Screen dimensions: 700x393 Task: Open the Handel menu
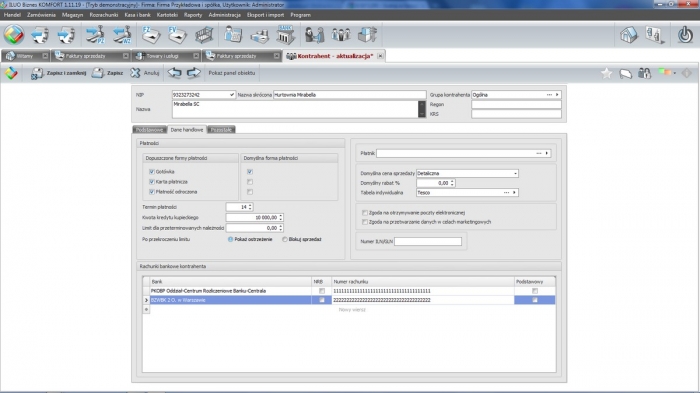pos(12,15)
